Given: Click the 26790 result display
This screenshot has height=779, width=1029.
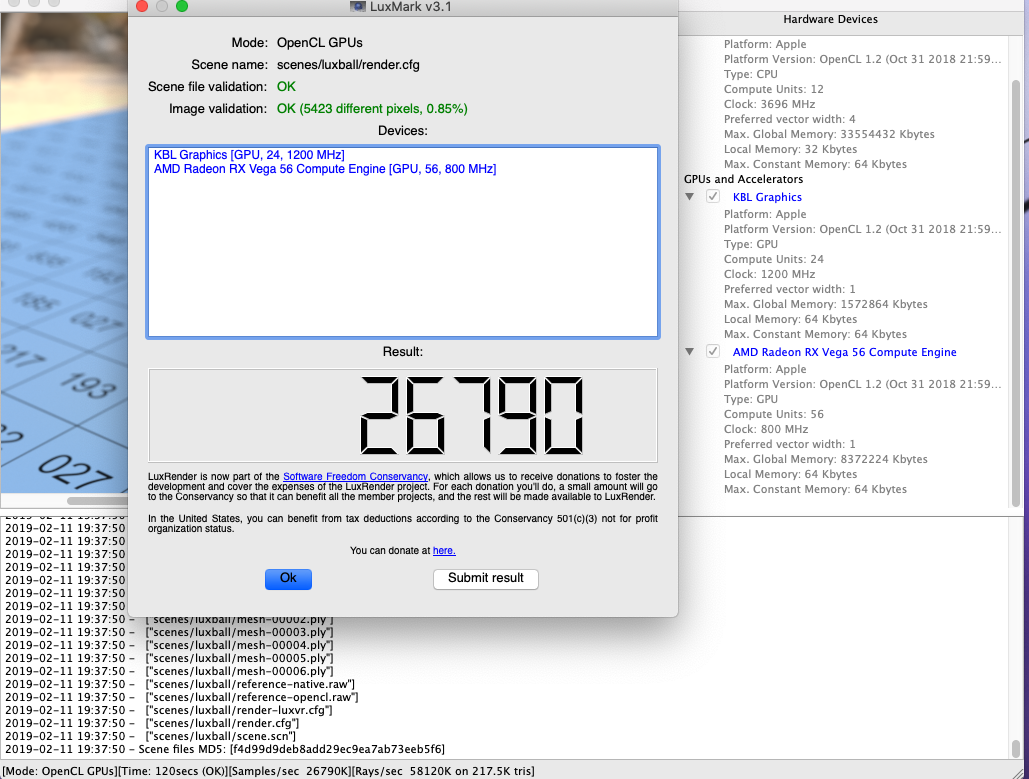Looking at the screenshot, I should (402, 415).
